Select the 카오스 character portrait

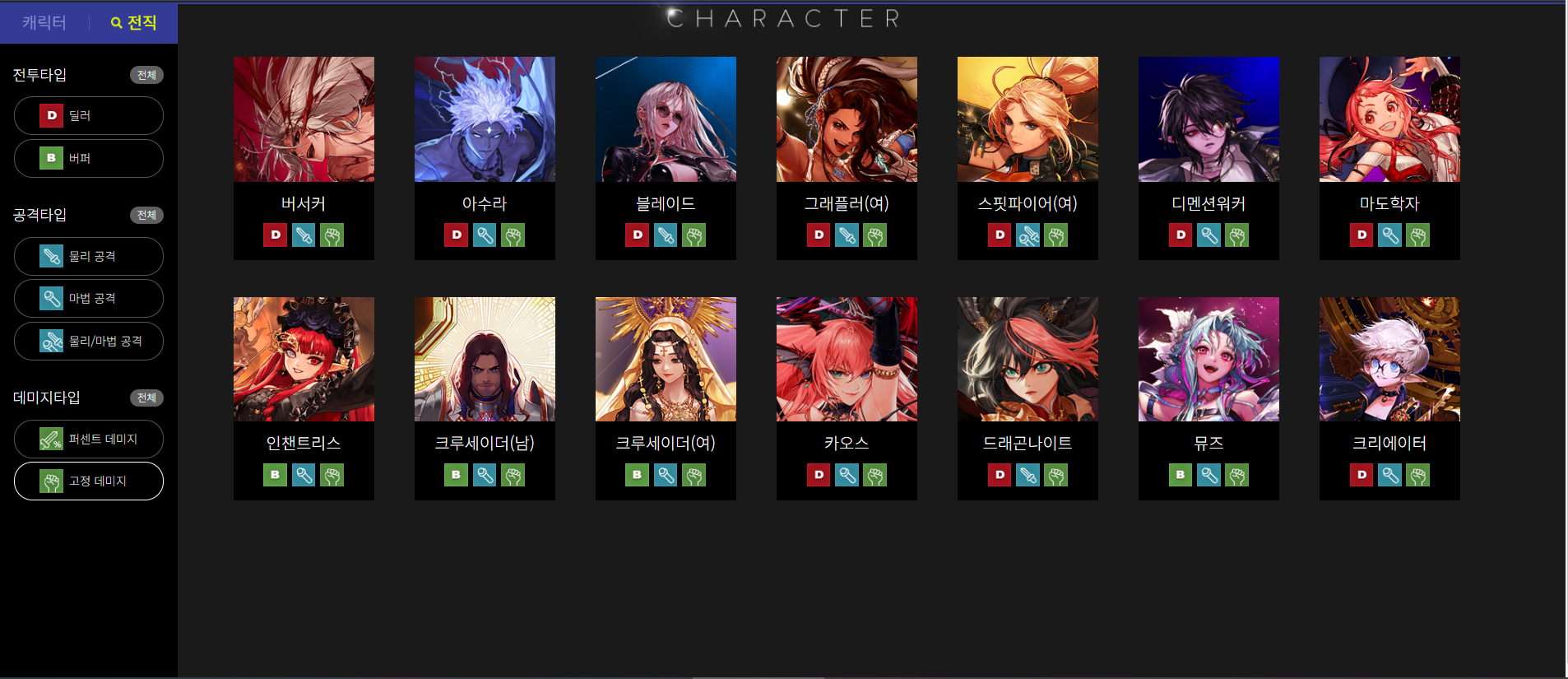[x=847, y=359]
